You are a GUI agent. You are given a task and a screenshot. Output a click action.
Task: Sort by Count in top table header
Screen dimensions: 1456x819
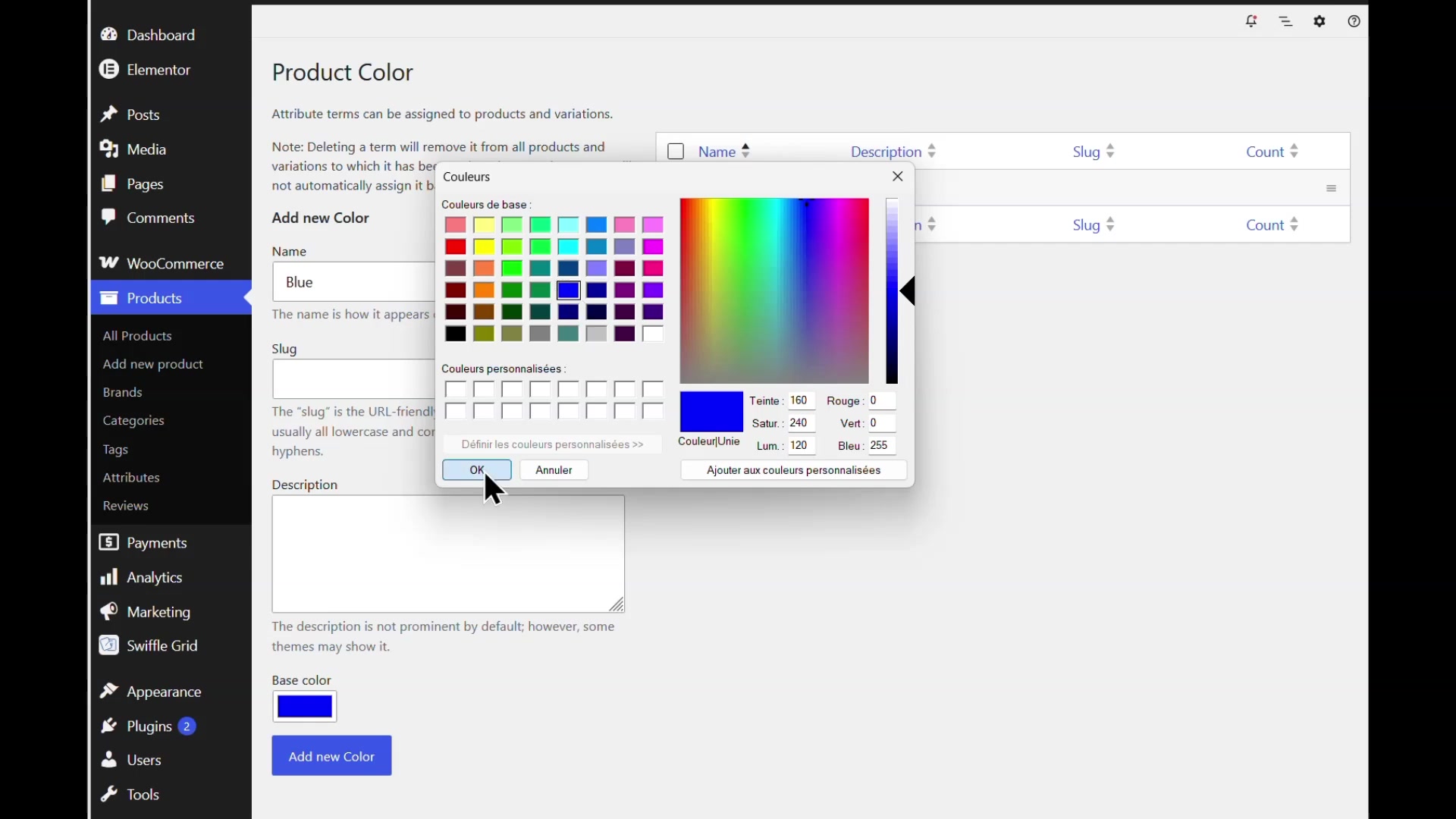pos(1273,152)
